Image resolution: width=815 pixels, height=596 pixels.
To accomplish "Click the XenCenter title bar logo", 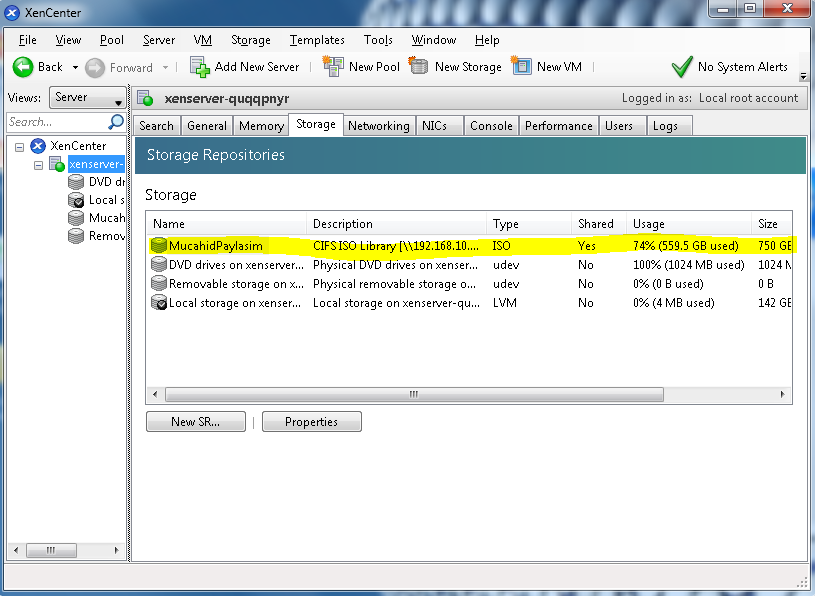I will tap(12, 12).
